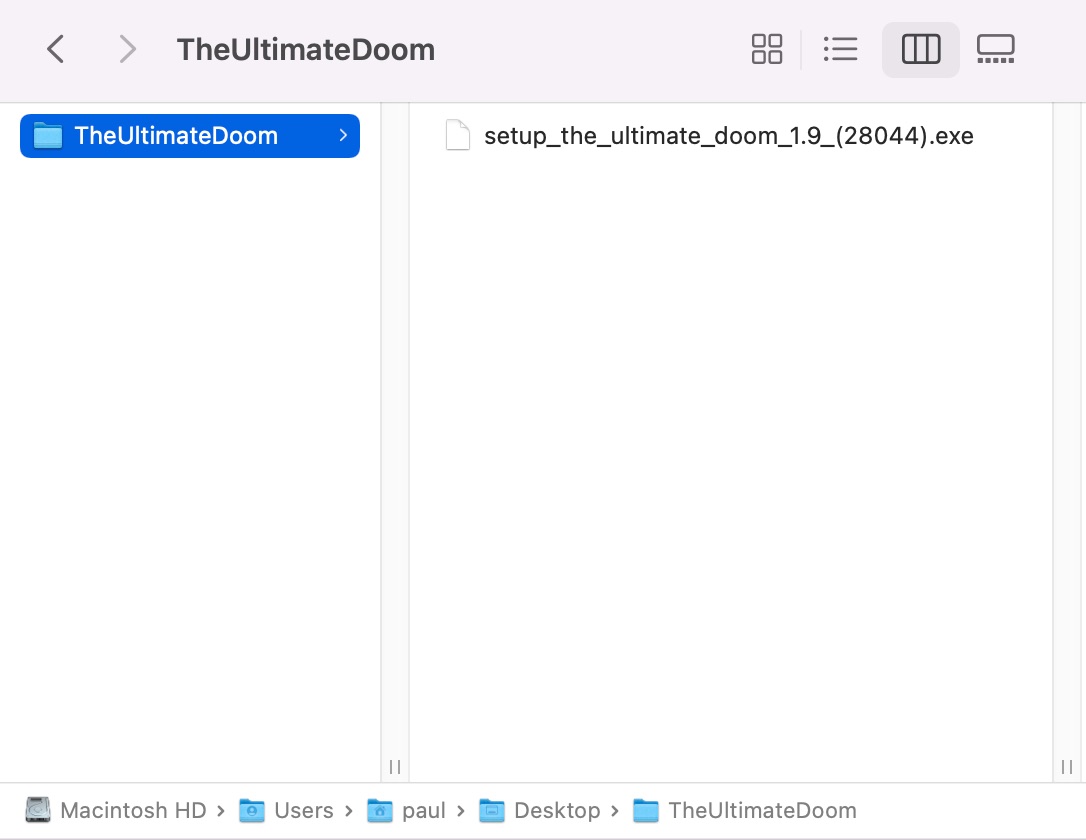Click the TheUltimateDoom folder icon in column

coord(48,136)
